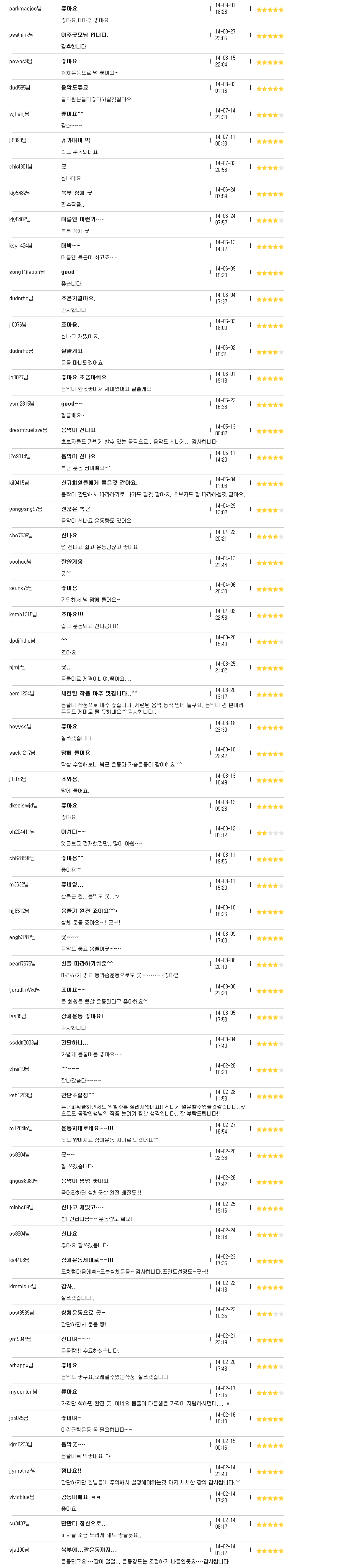Click the star rating on chk4301's review

[270, 168]
